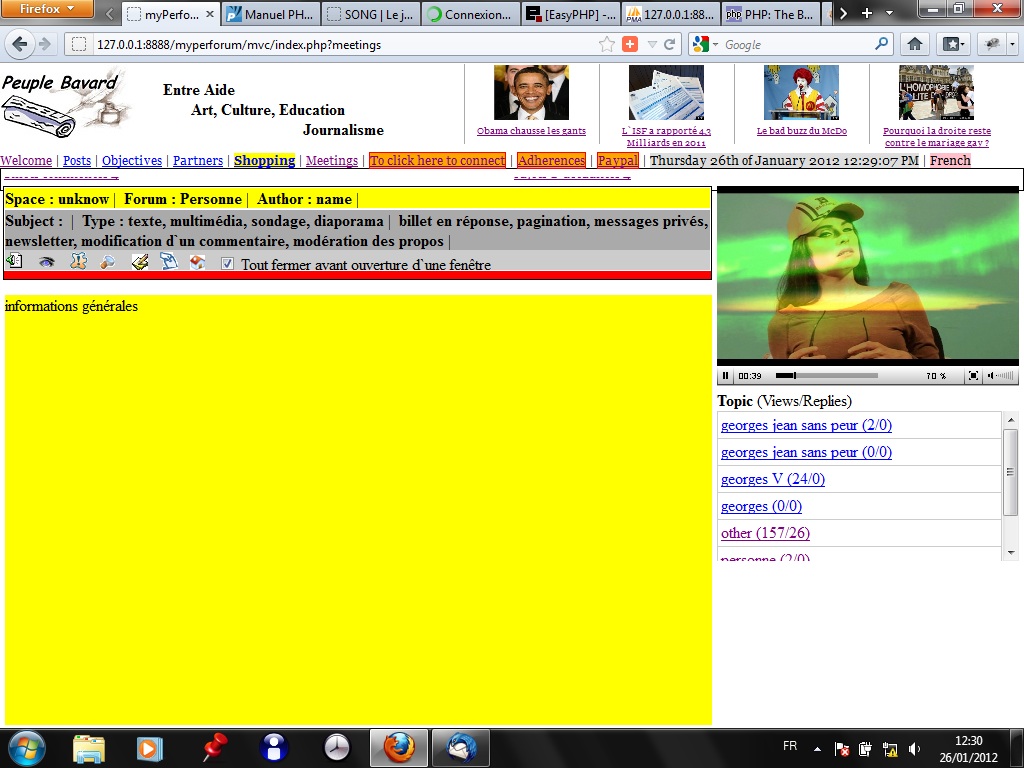Viewport: 1024px width, 768px height.
Task: Show hidden tray icons arrow
Action: [x=817, y=748]
